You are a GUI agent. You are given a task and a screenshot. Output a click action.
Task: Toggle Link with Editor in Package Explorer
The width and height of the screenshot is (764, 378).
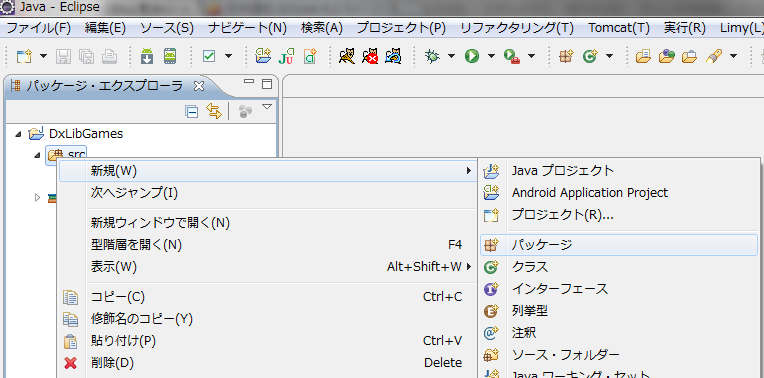click(213, 111)
